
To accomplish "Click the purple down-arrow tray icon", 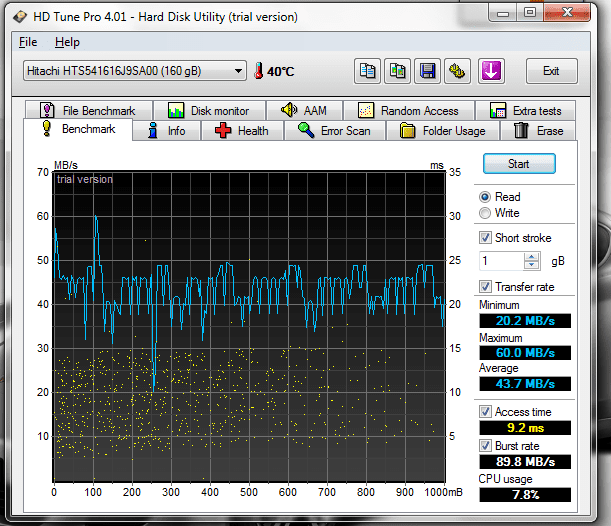I will tap(492, 71).
